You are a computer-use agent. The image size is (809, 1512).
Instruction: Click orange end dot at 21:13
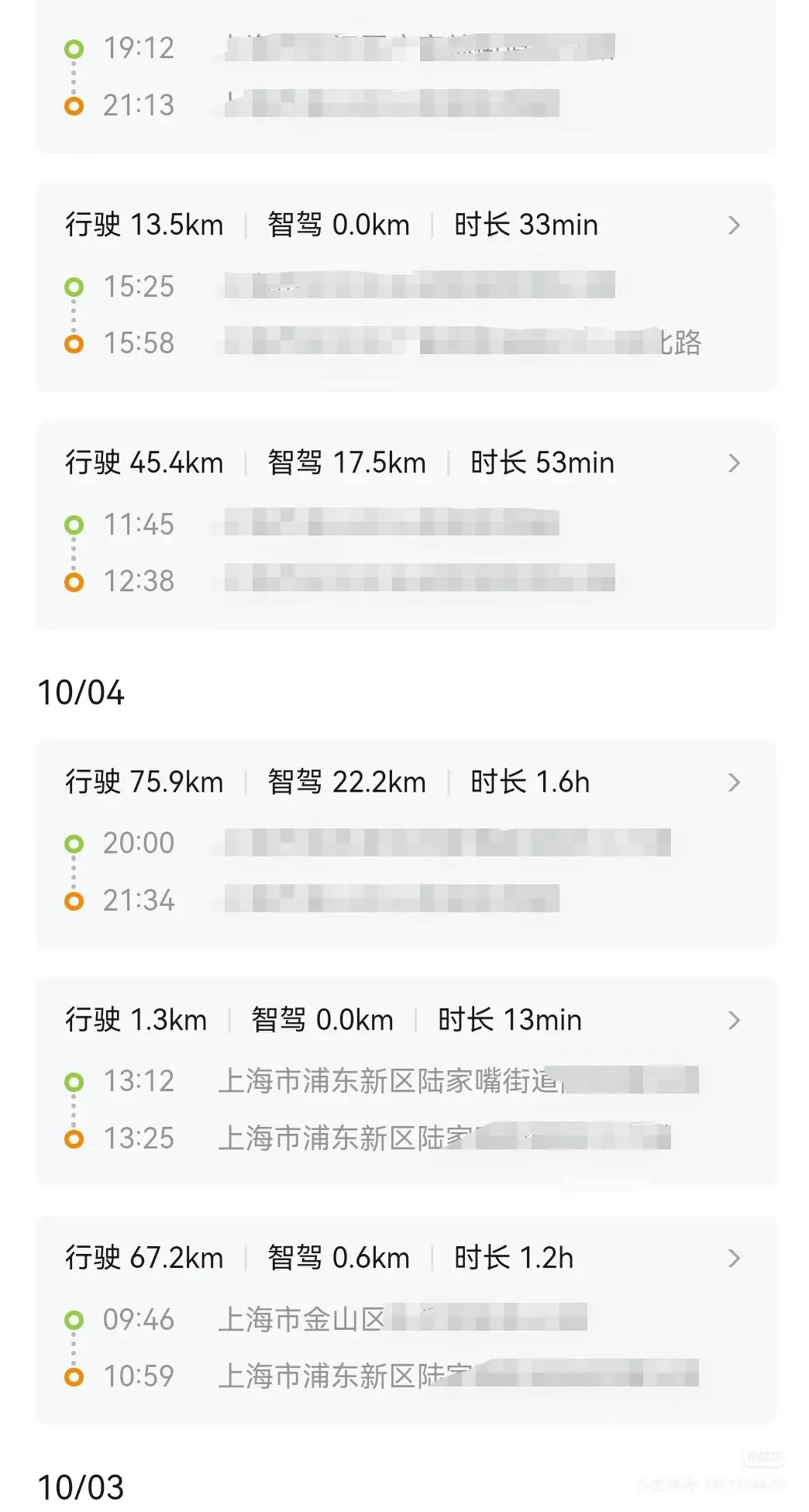74,106
